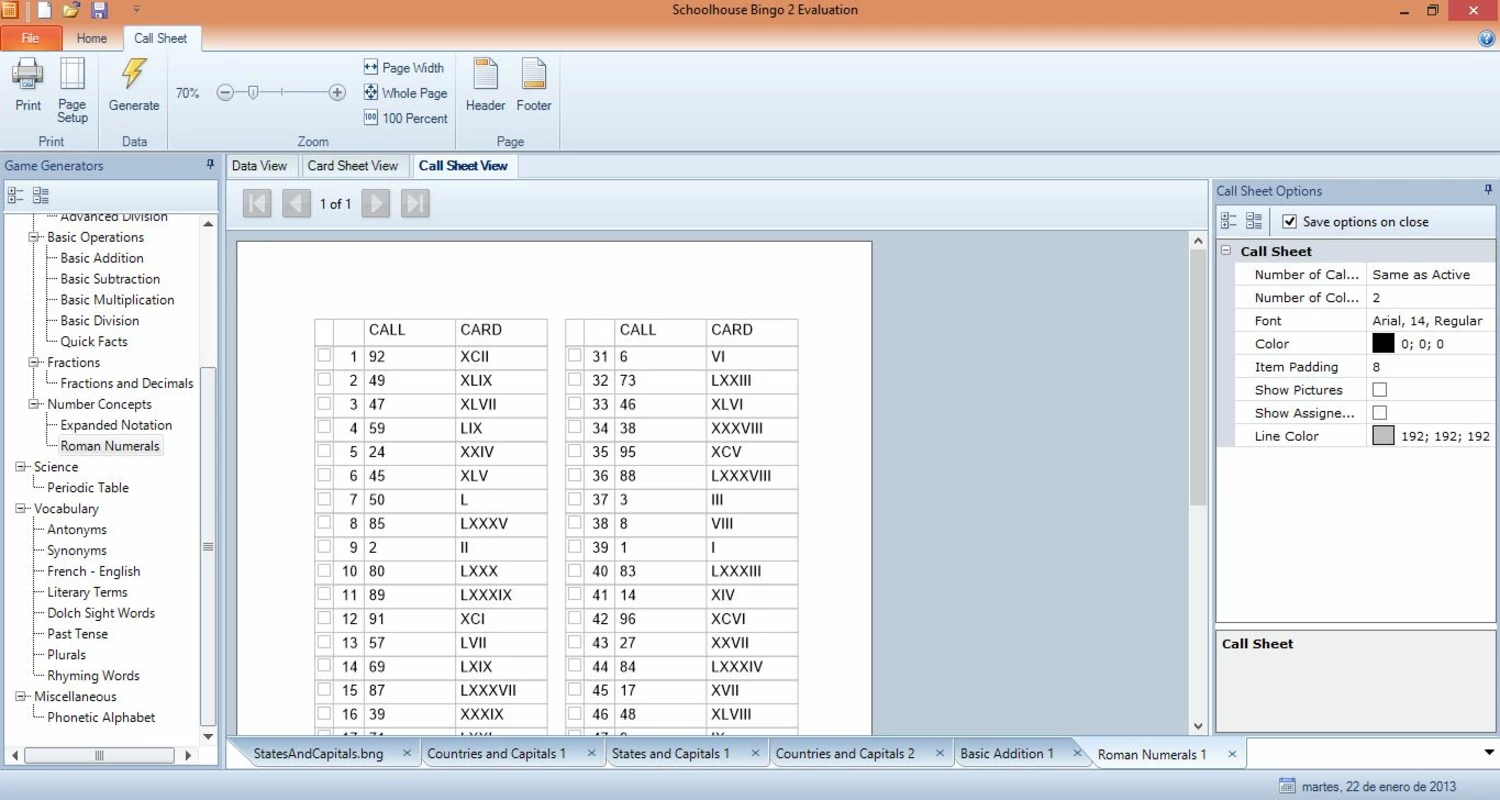The width and height of the screenshot is (1500, 800).
Task: Check the box for call row 42 (96)
Action: point(574,618)
